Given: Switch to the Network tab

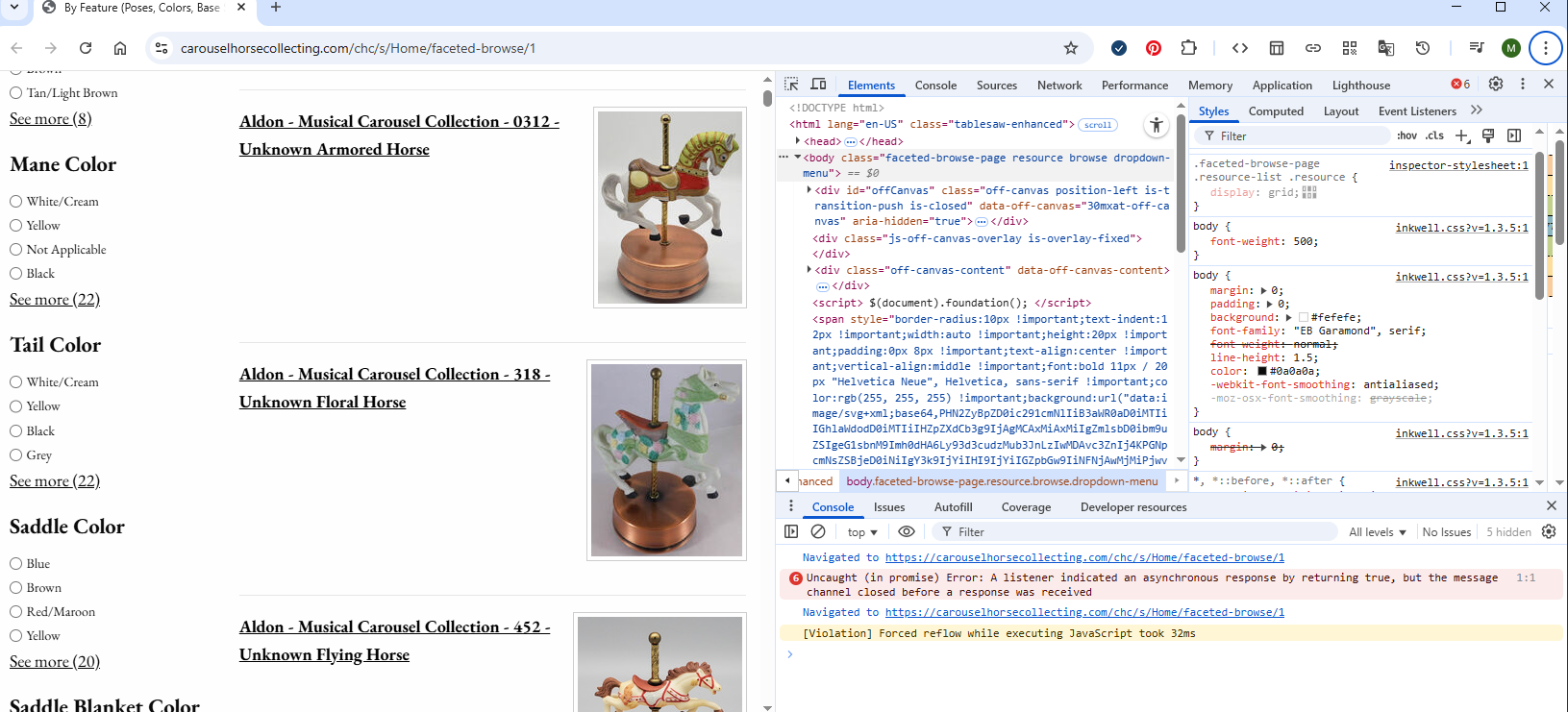Looking at the screenshot, I should tap(1059, 86).
